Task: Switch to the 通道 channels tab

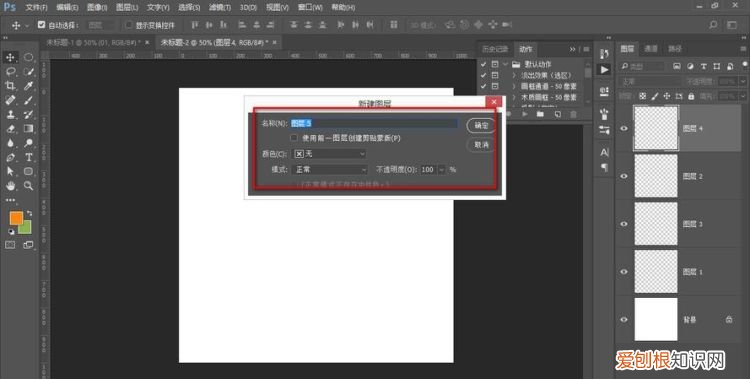Action: pyautogui.click(x=651, y=48)
